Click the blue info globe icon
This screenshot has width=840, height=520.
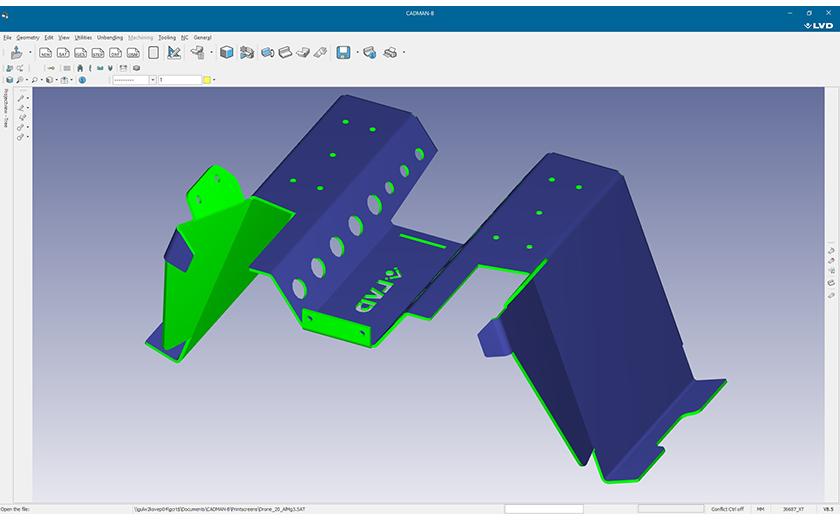82,80
